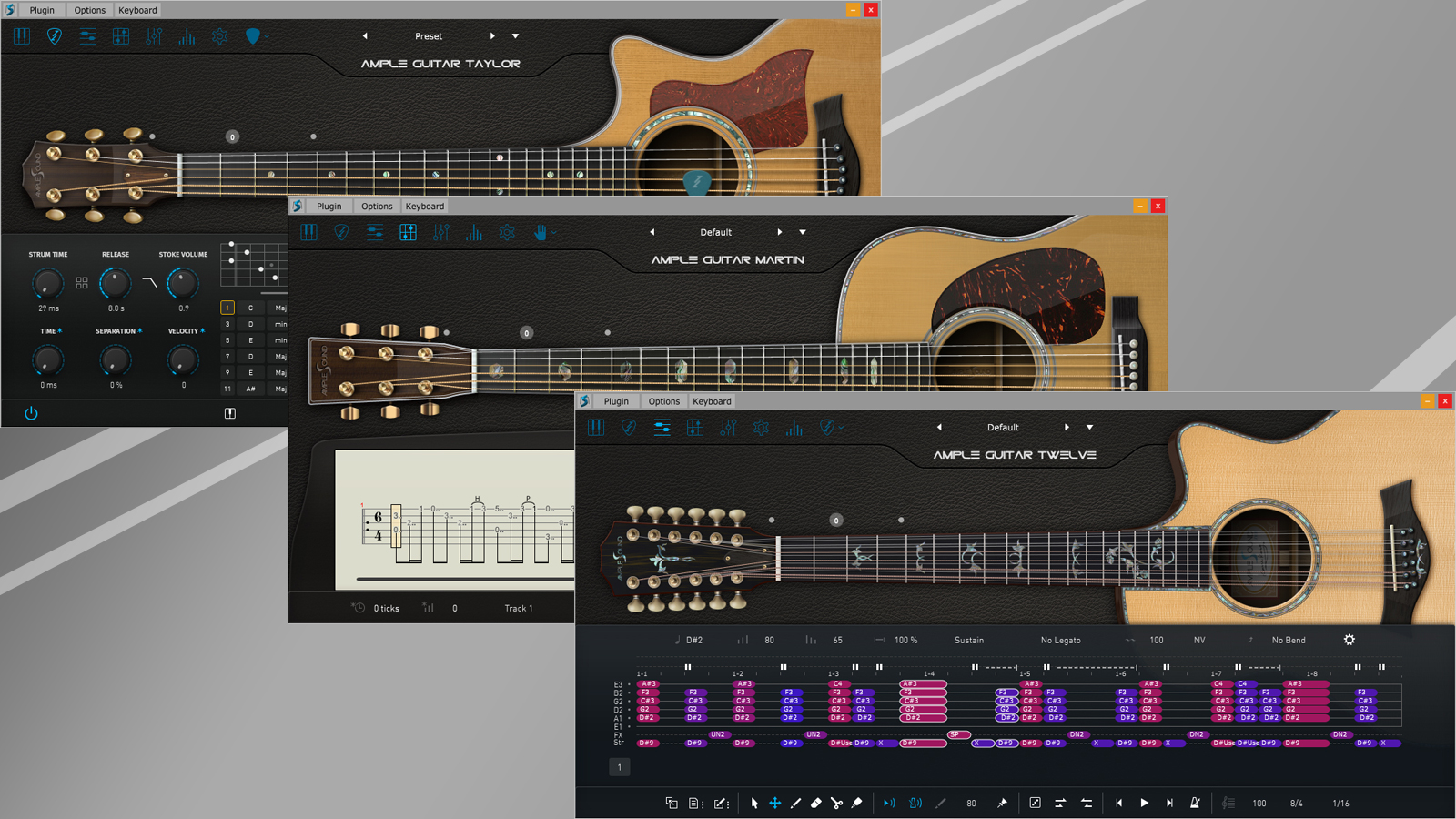Select chord root A# in Taylor chord list
The image size is (1456, 819).
(251, 389)
